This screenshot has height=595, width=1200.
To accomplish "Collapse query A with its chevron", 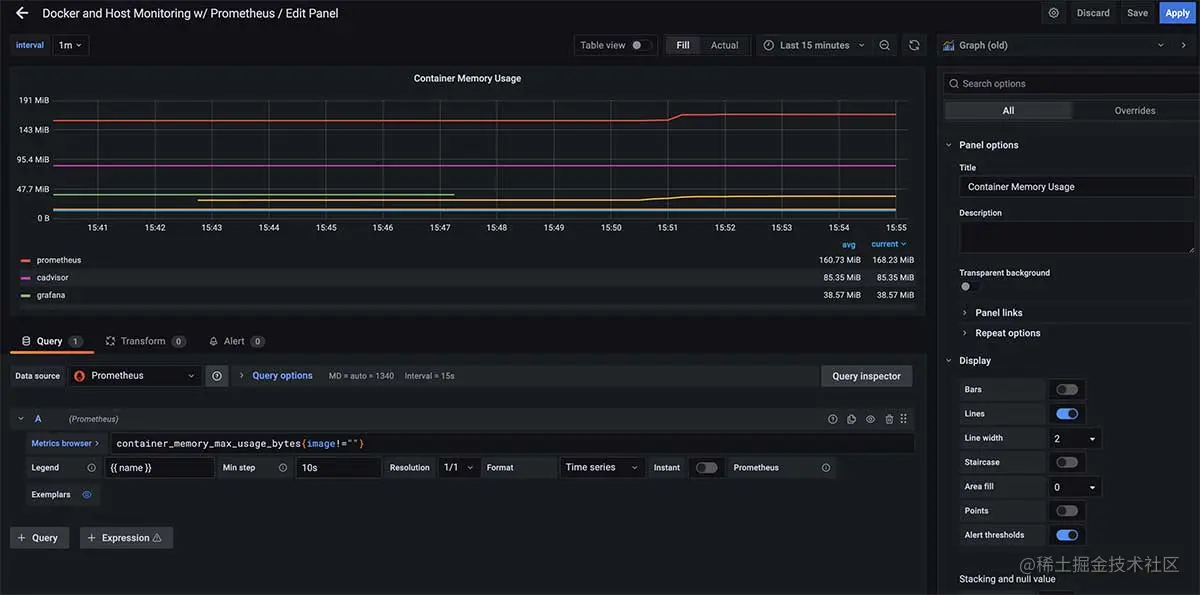I will (x=21, y=419).
